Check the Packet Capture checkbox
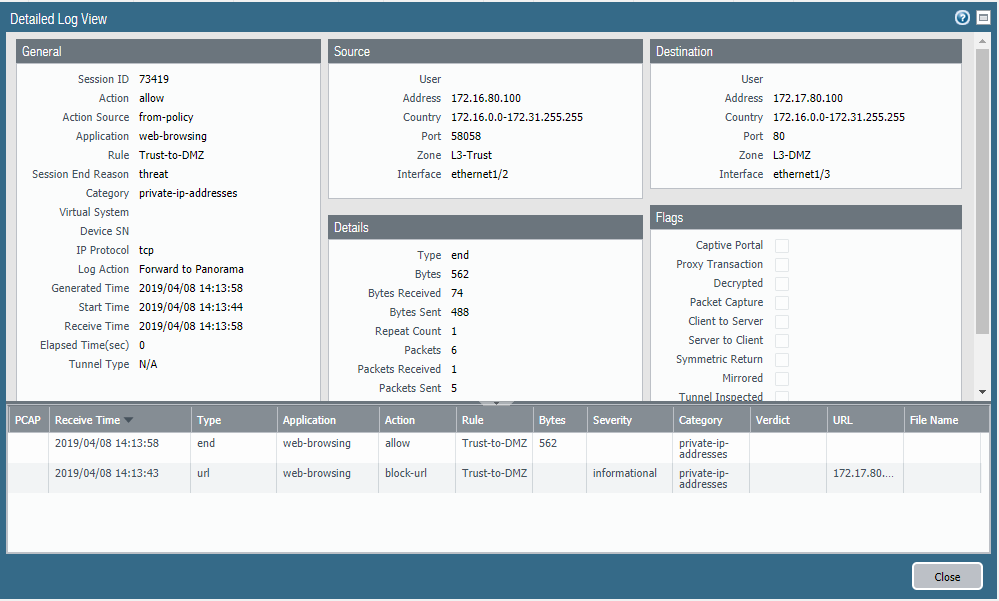Screen dimensions: 999x601 pyautogui.click(x=782, y=303)
